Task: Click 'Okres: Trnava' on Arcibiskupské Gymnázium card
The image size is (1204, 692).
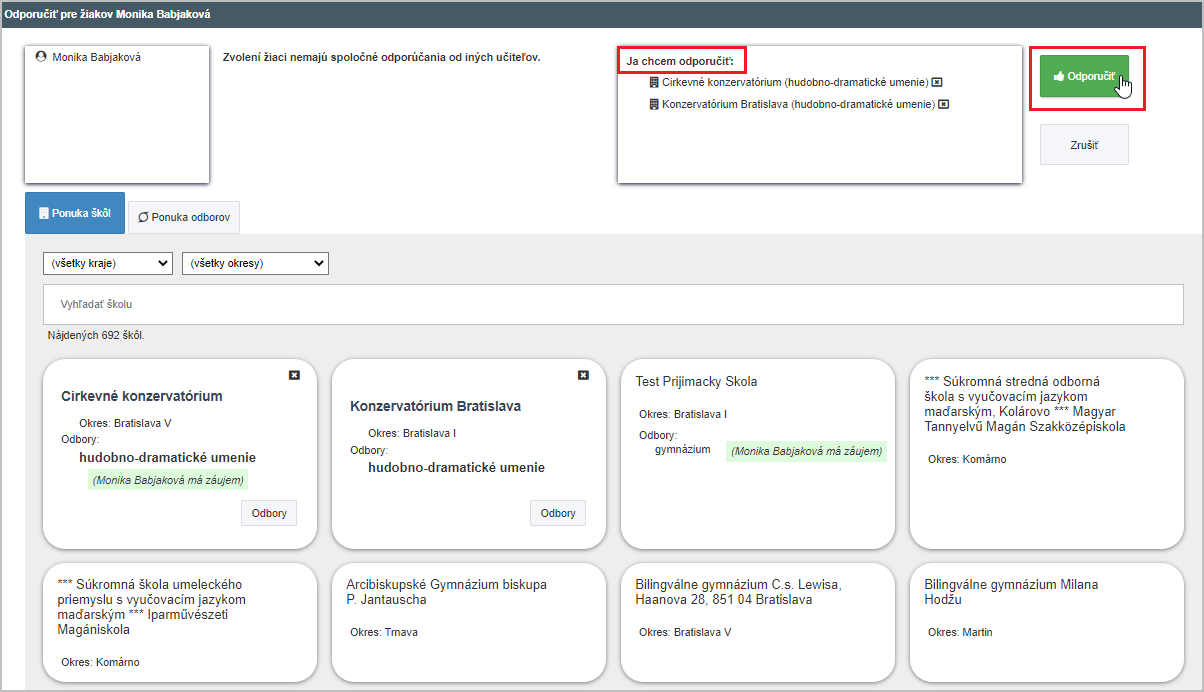Action: pyautogui.click(x=386, y=633)
